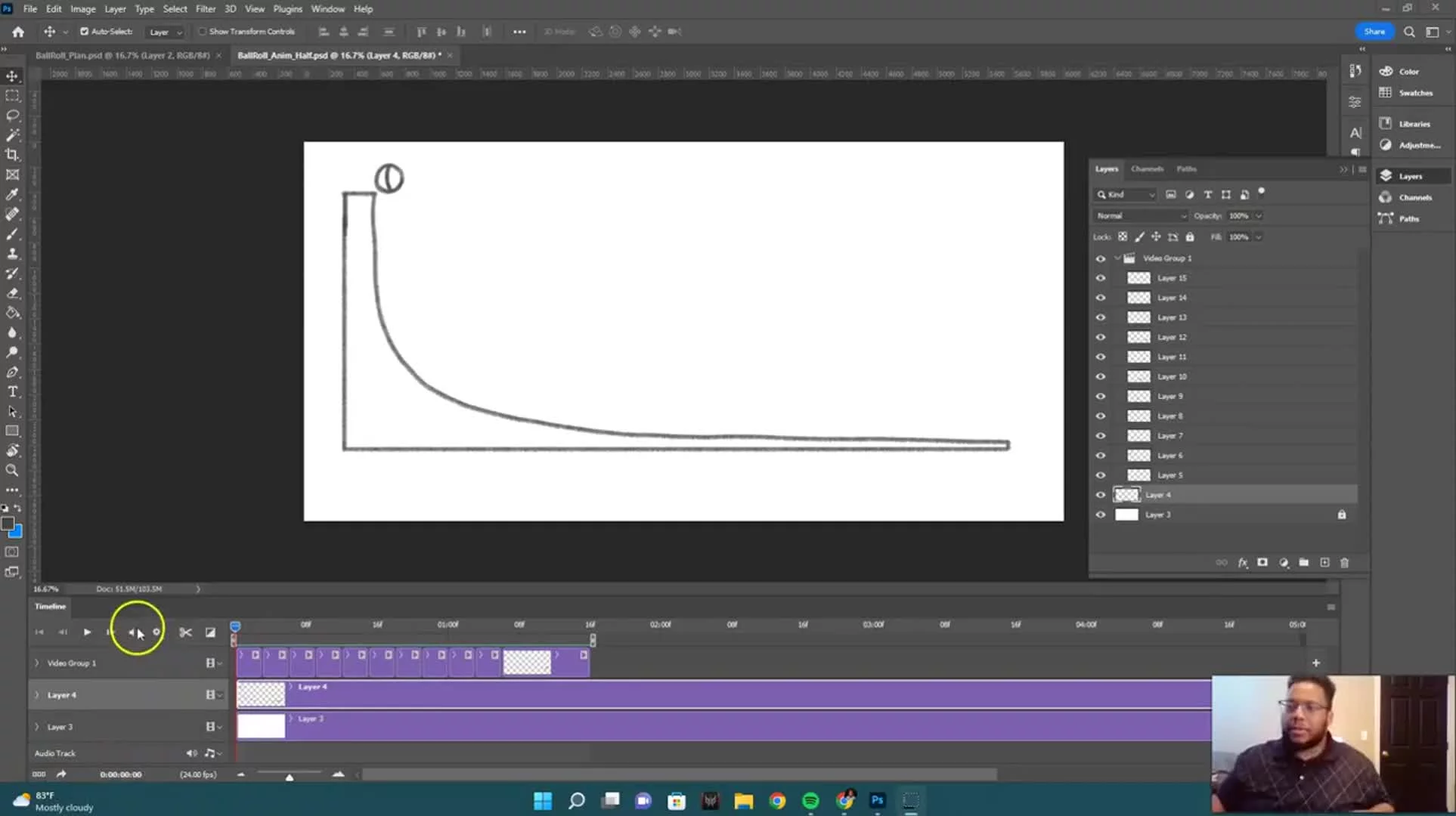
Task: Open Spotify from the Windows taskbar
Action: [810, 801]
